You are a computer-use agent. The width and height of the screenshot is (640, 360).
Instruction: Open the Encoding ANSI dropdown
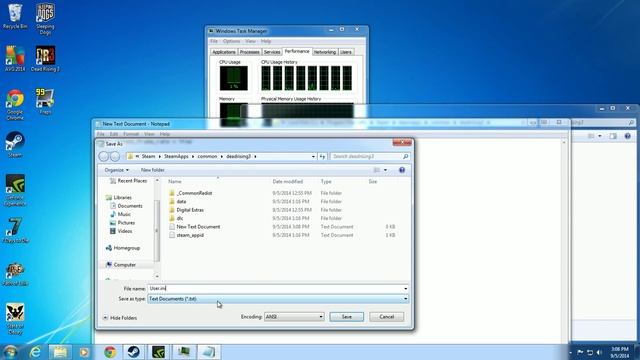pyautogui.click(x=294, y=317)
